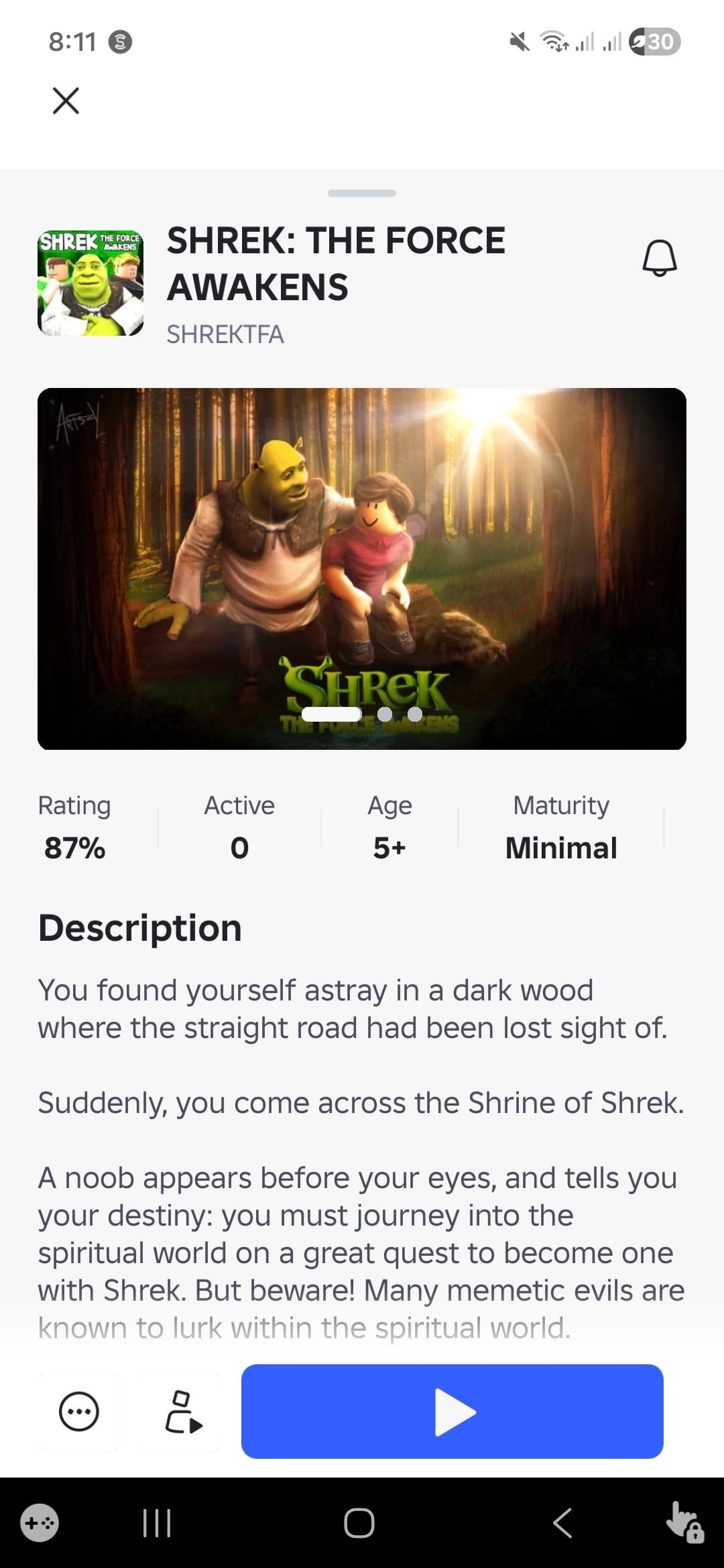Tap the notification bell icon
The width and height of the screenshot is (724, 1568).
coord(660,258)
